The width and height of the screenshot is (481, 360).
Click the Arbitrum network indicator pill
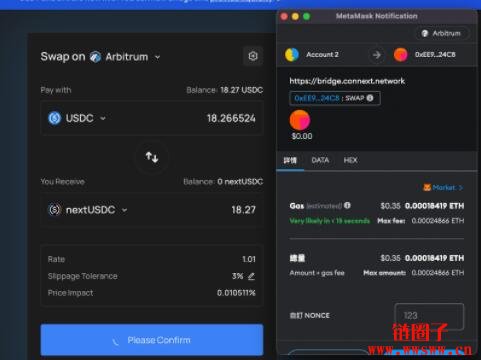point(442,33)
